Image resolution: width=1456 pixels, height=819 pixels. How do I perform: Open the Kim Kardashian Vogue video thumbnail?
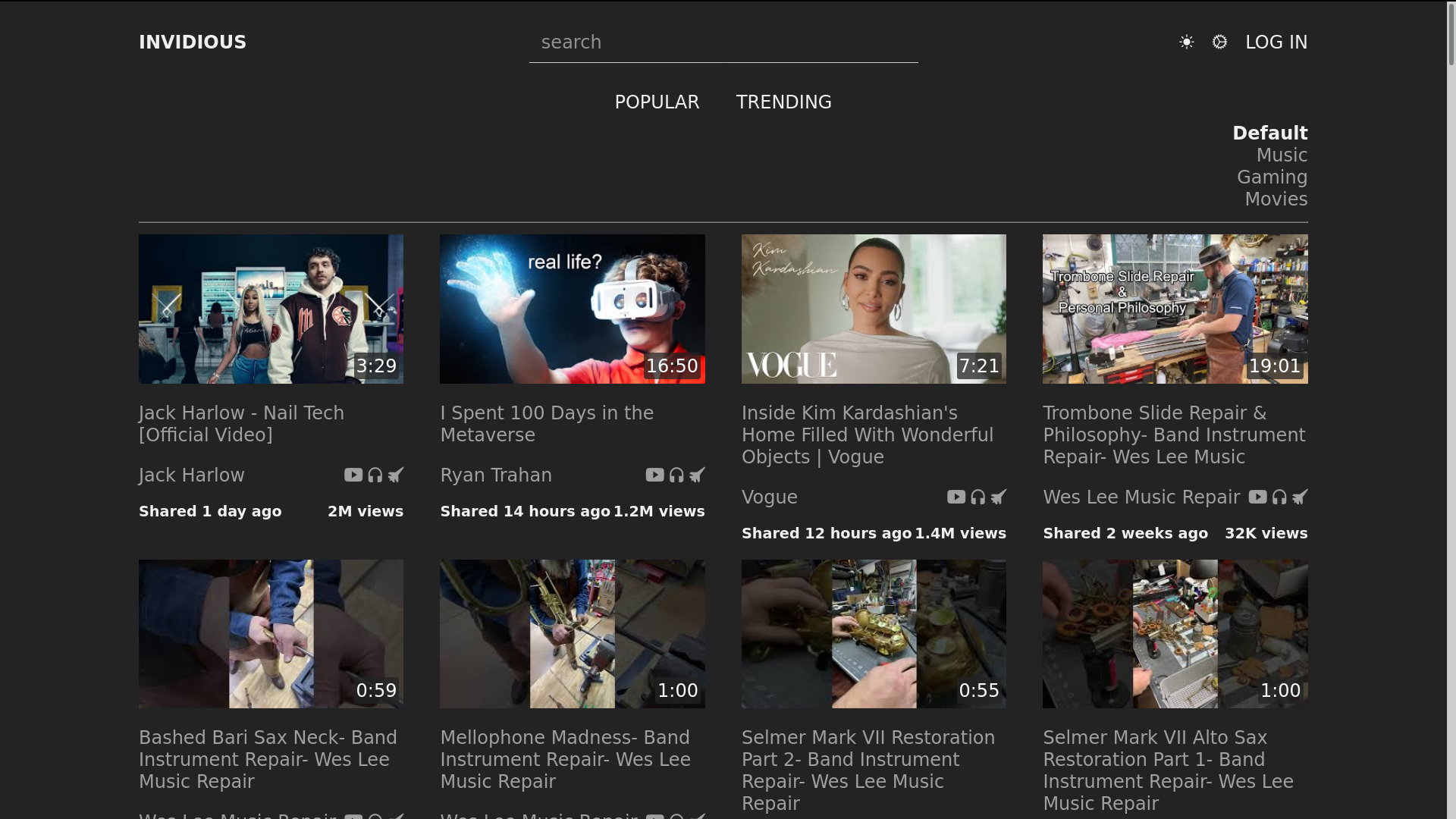point(874,309)
